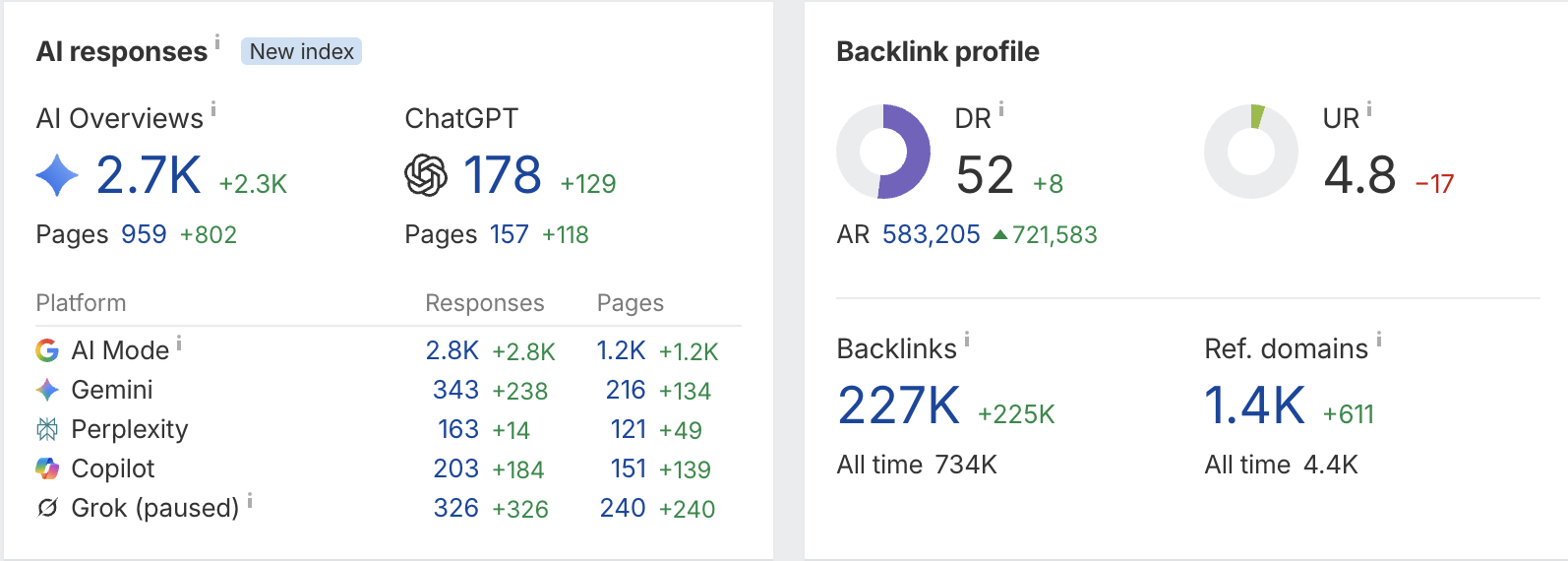1568x561 pixels.
Task: Open AI Mode 1.2K pages link
Action: point(622,350)
